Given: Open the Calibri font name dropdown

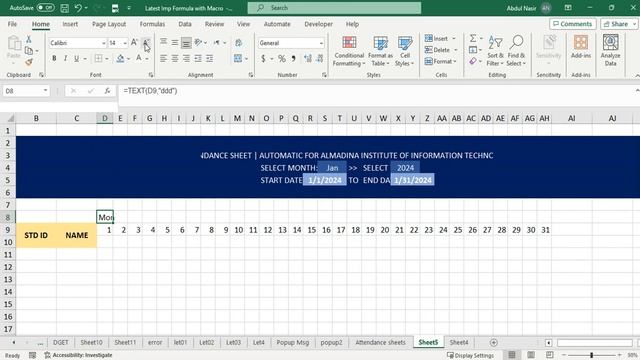Looking at the screenshot, I should pos(103,43).
